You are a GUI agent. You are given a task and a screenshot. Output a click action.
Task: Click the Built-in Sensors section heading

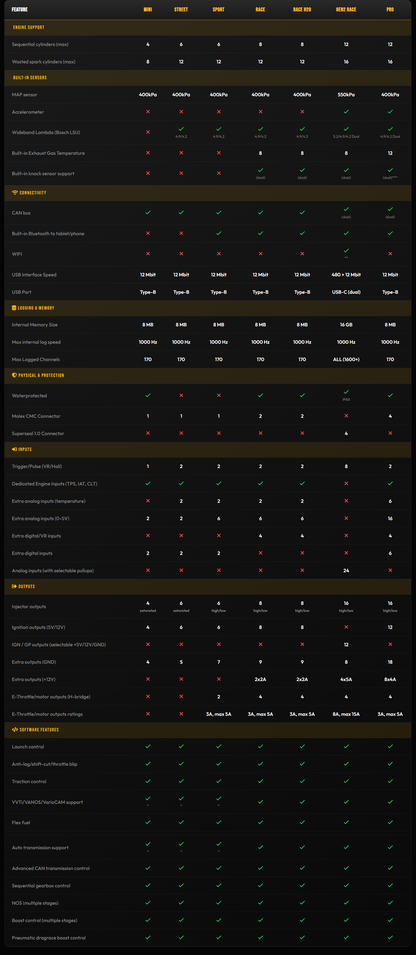point(29,78)
